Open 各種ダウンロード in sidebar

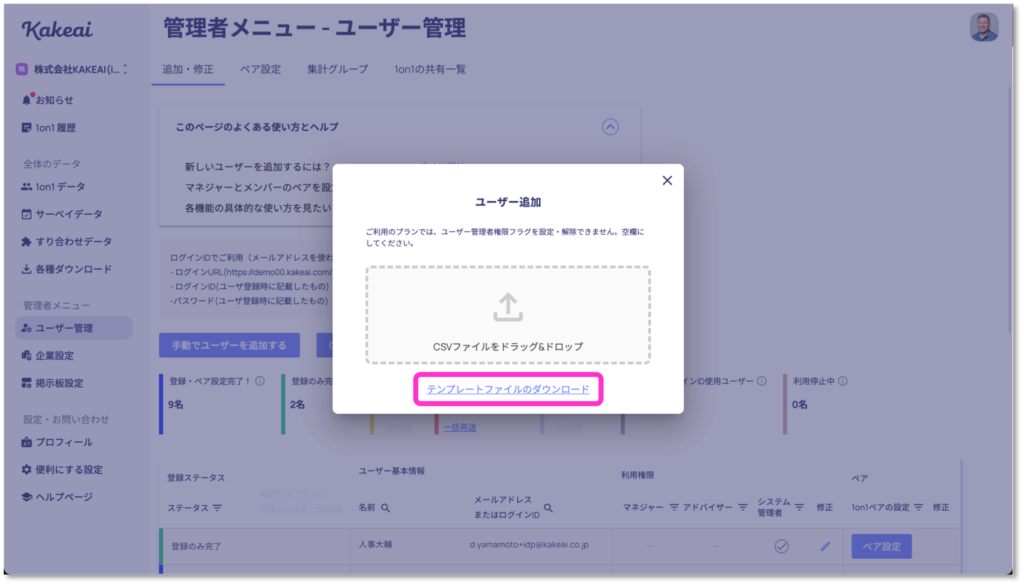click(67, 269)
